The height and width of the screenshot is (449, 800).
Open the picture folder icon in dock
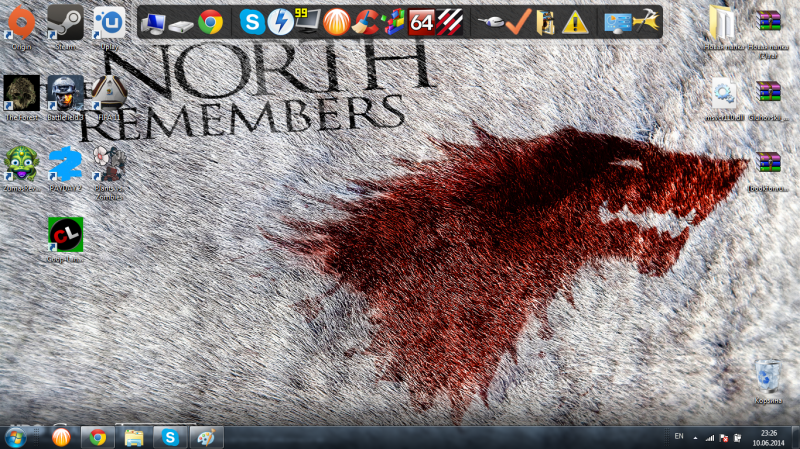[545, 23]
